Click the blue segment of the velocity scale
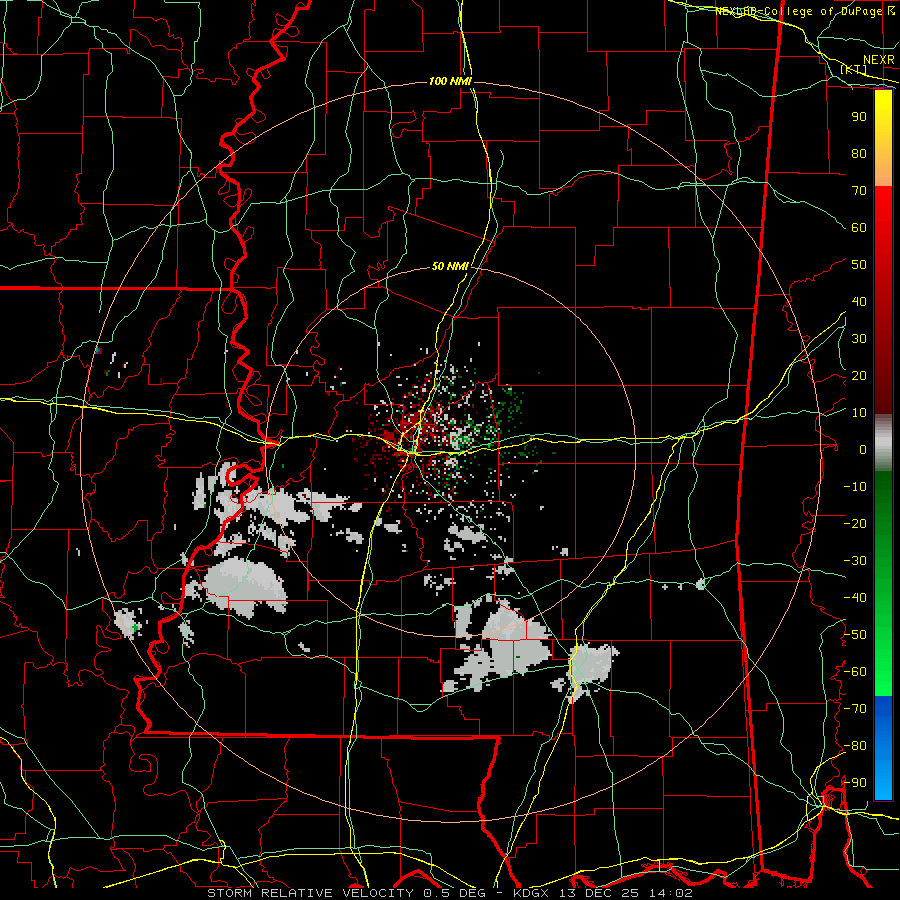 [x=883, y=746]
